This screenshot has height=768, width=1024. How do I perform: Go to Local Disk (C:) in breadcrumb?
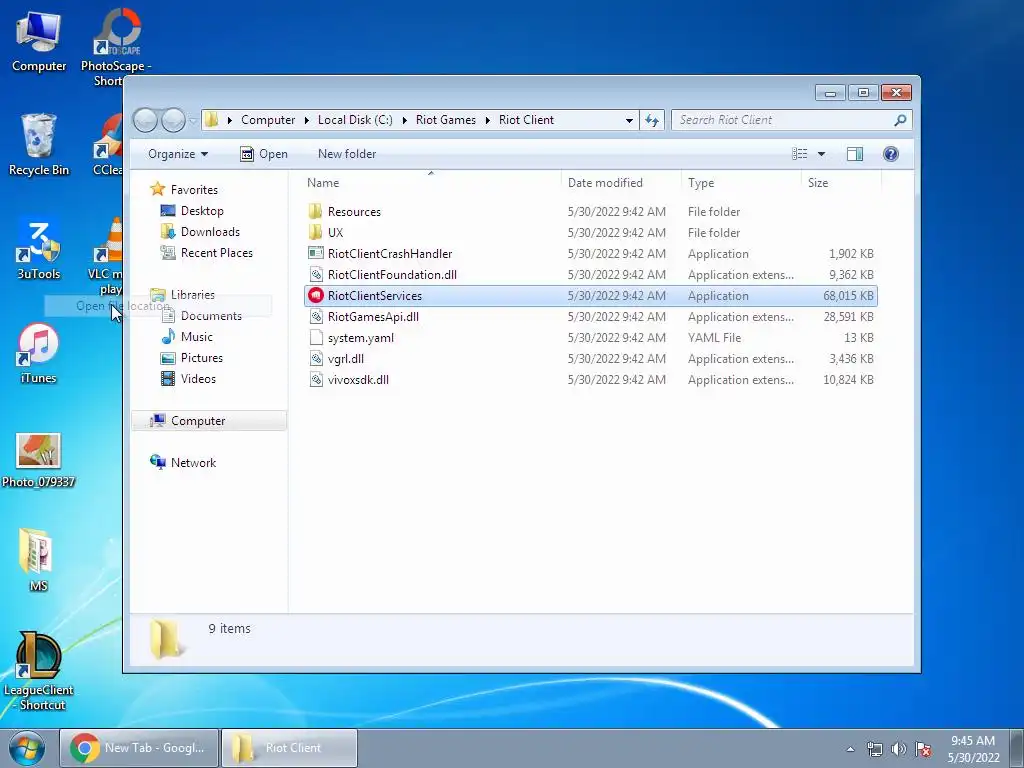click(355, 120)
